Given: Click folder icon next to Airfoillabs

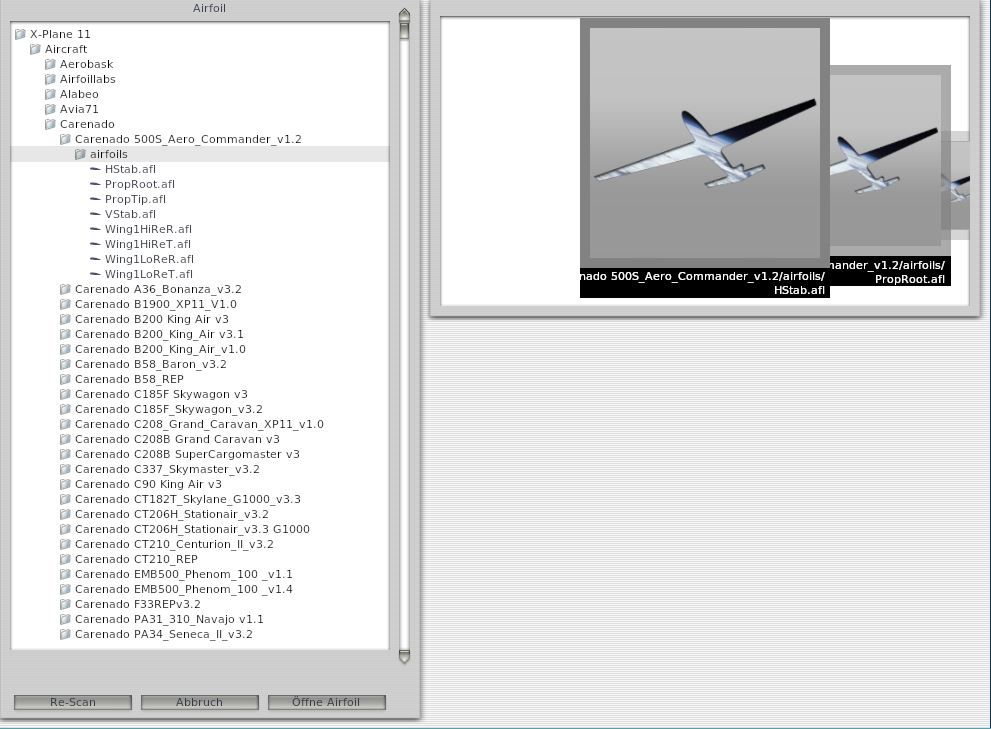Looking at the screenshot, I should tap(50, 79).
